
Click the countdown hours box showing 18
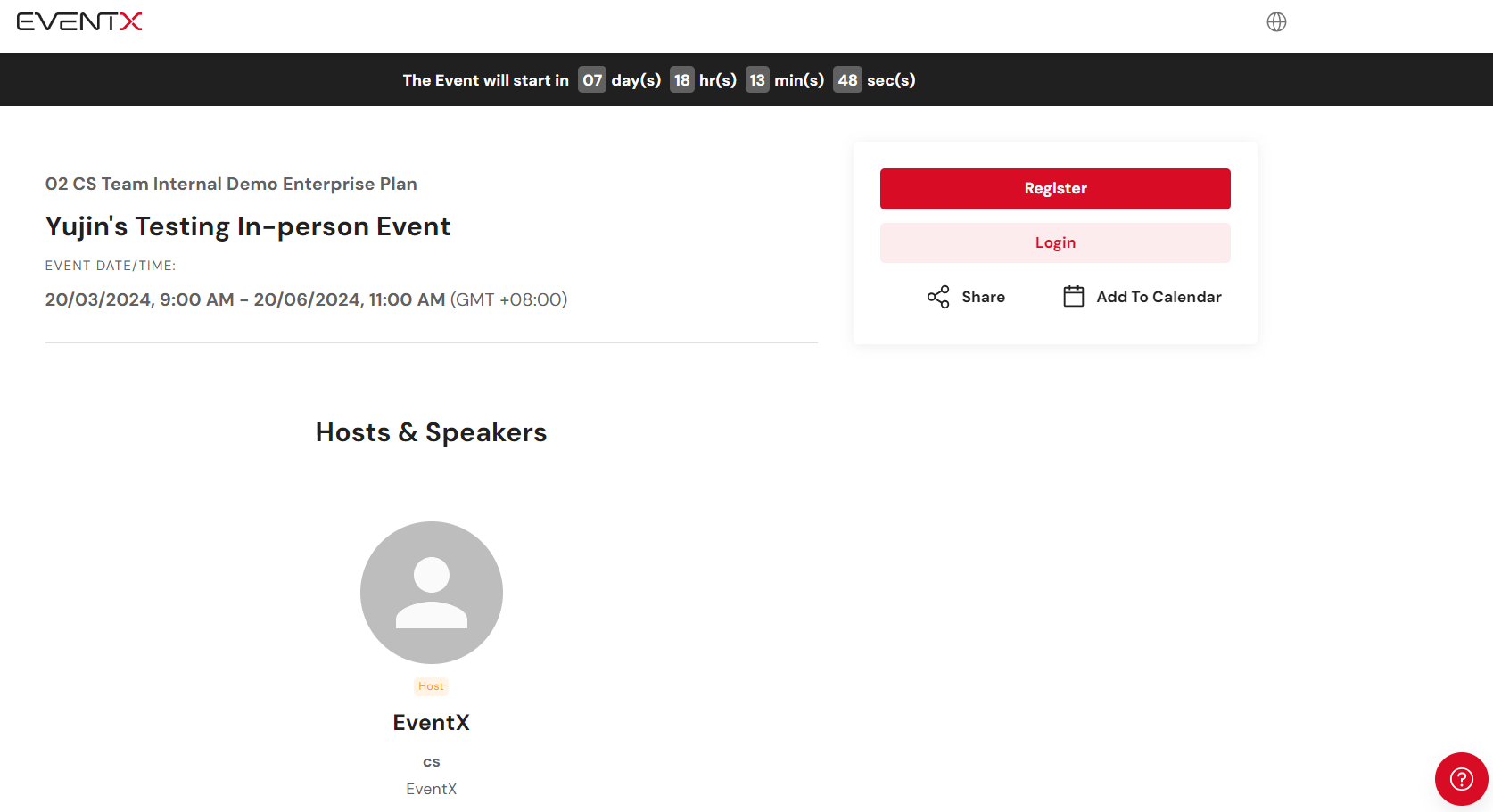tap(681, 80)
